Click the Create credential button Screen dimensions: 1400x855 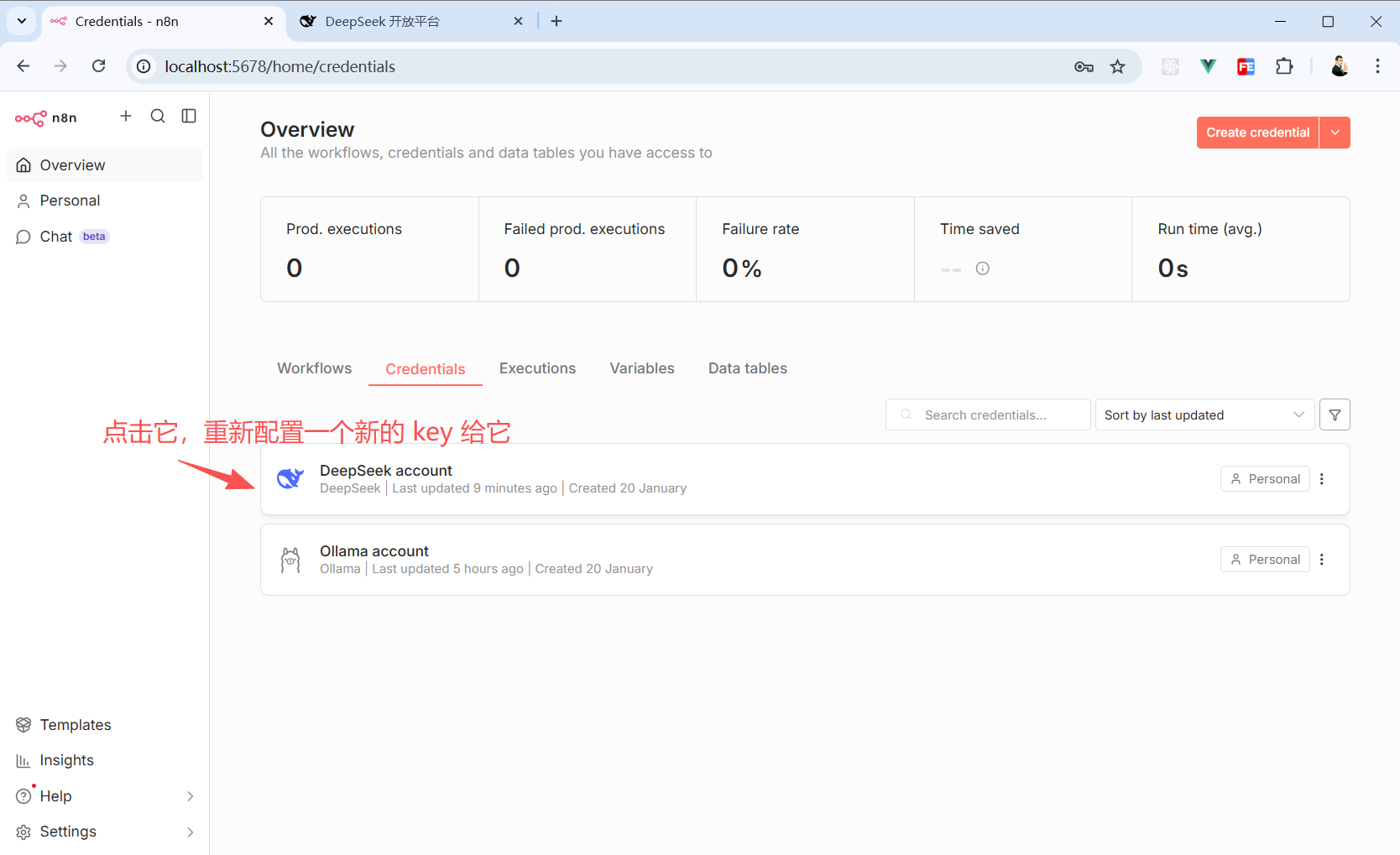tap(1256, 133)
